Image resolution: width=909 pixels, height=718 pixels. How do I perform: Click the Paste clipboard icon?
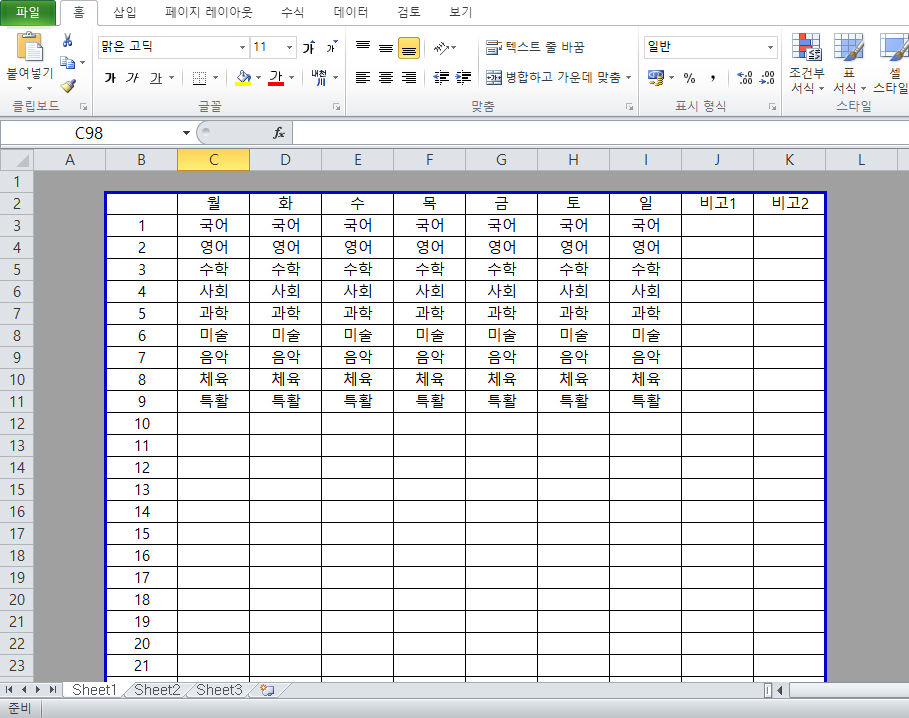(30, 48)
